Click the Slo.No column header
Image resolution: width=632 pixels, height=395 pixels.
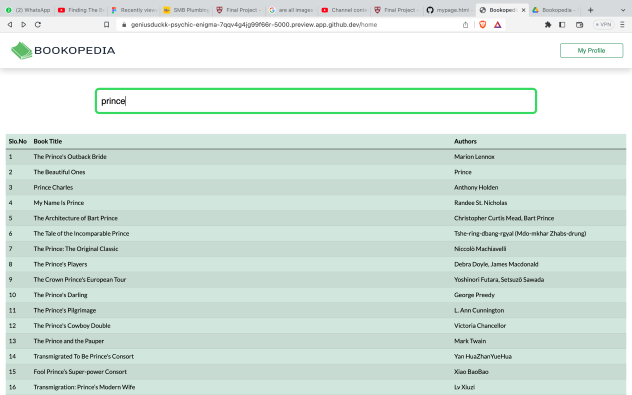pyautogui.click(x=18, y=141)
